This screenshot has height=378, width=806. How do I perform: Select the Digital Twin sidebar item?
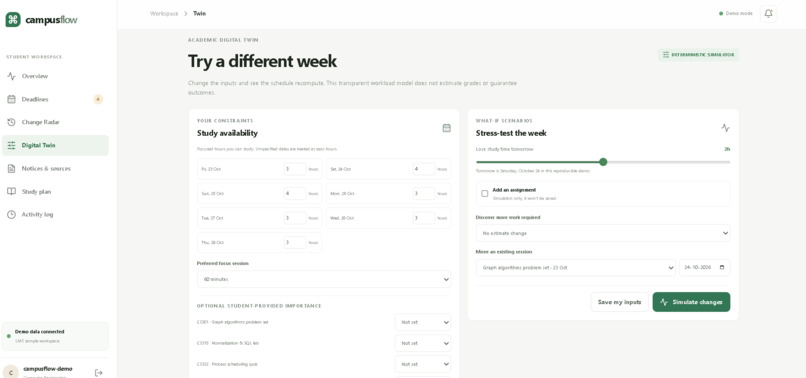pos(55,146)
